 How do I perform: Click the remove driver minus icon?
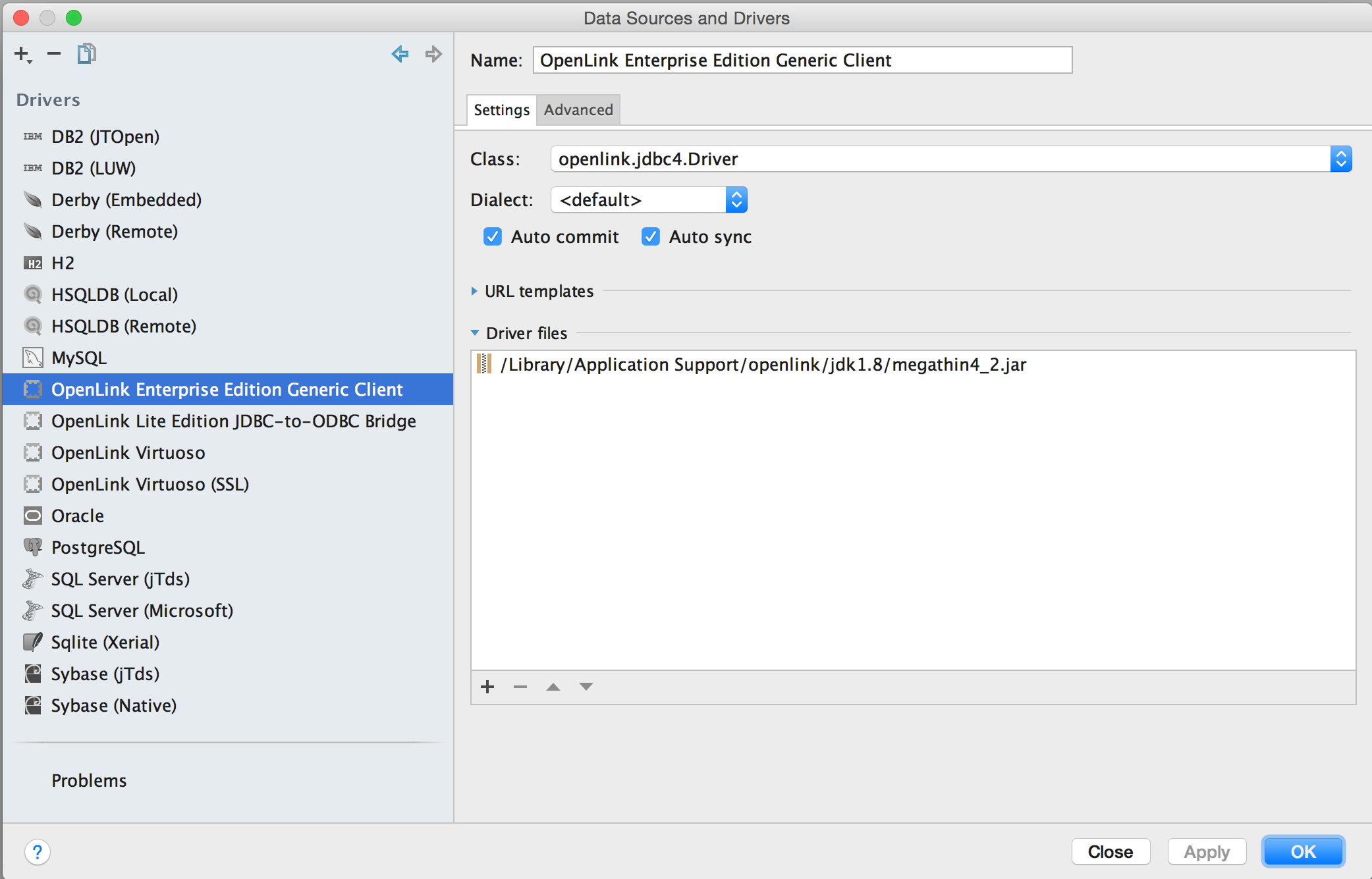(x=54, y=53)
